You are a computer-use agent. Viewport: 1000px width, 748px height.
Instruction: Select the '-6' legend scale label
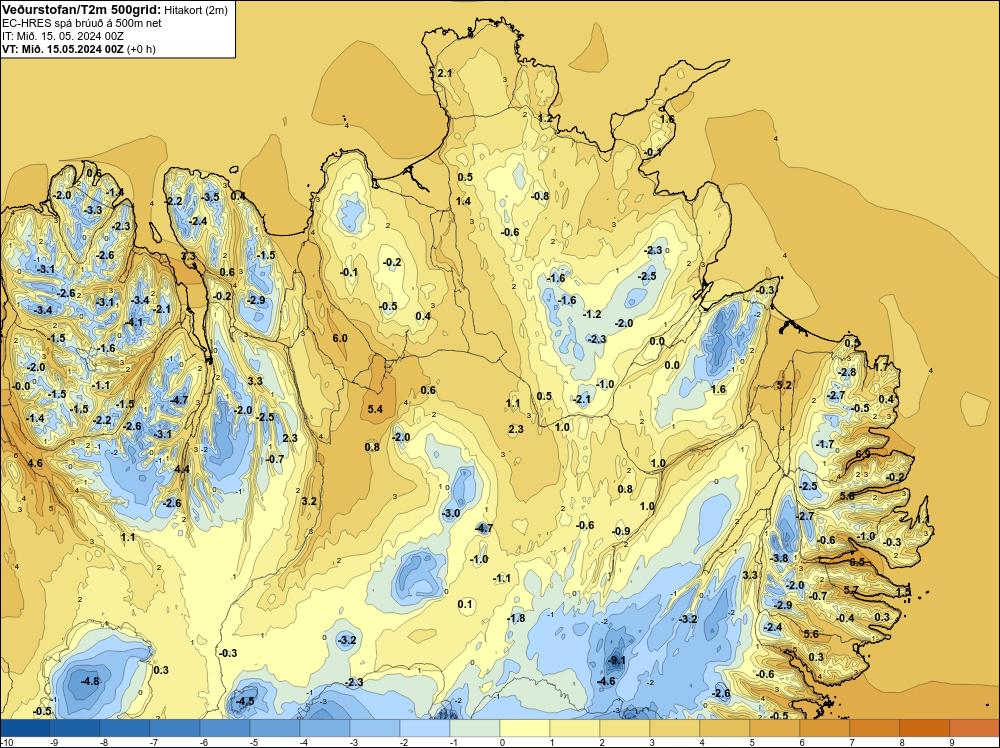tap(203, 742)
